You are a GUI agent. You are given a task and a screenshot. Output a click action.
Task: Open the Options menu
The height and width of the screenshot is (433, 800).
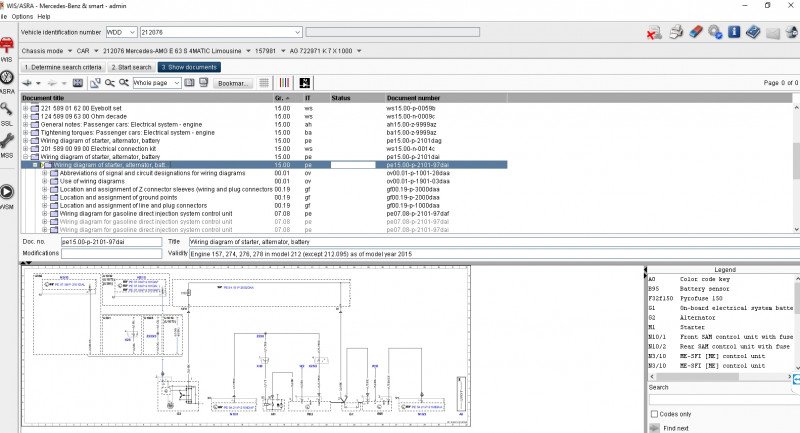[x=22, y=16]
